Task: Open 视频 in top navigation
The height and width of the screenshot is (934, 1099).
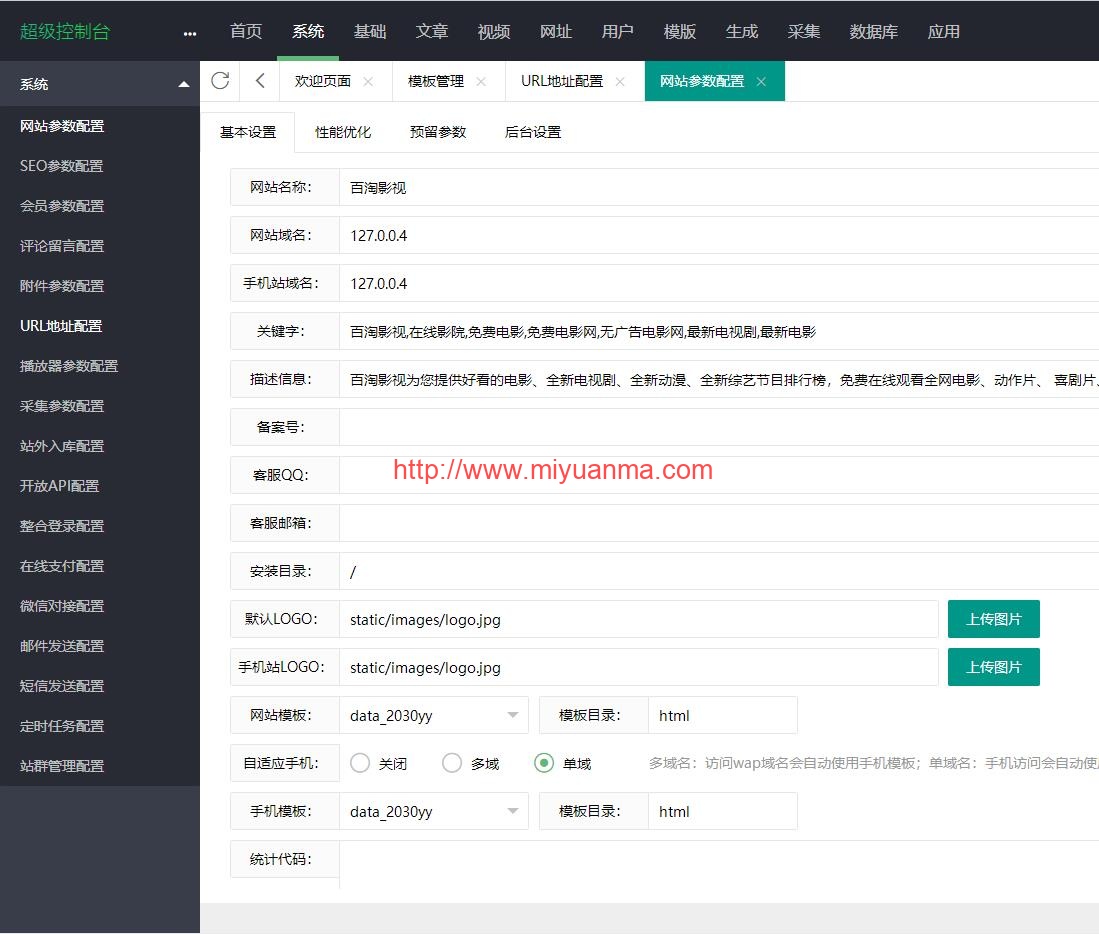Action: tap(494, 32)
